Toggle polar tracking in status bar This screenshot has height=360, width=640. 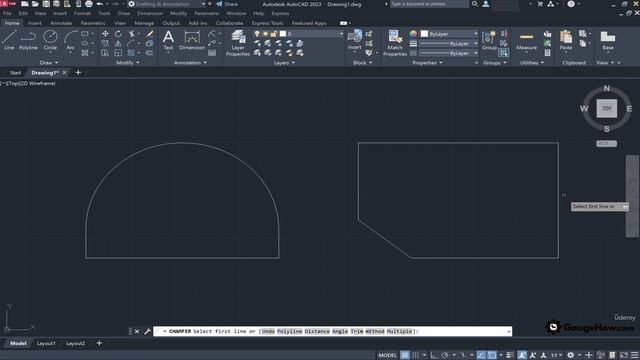tap(445, 355)
